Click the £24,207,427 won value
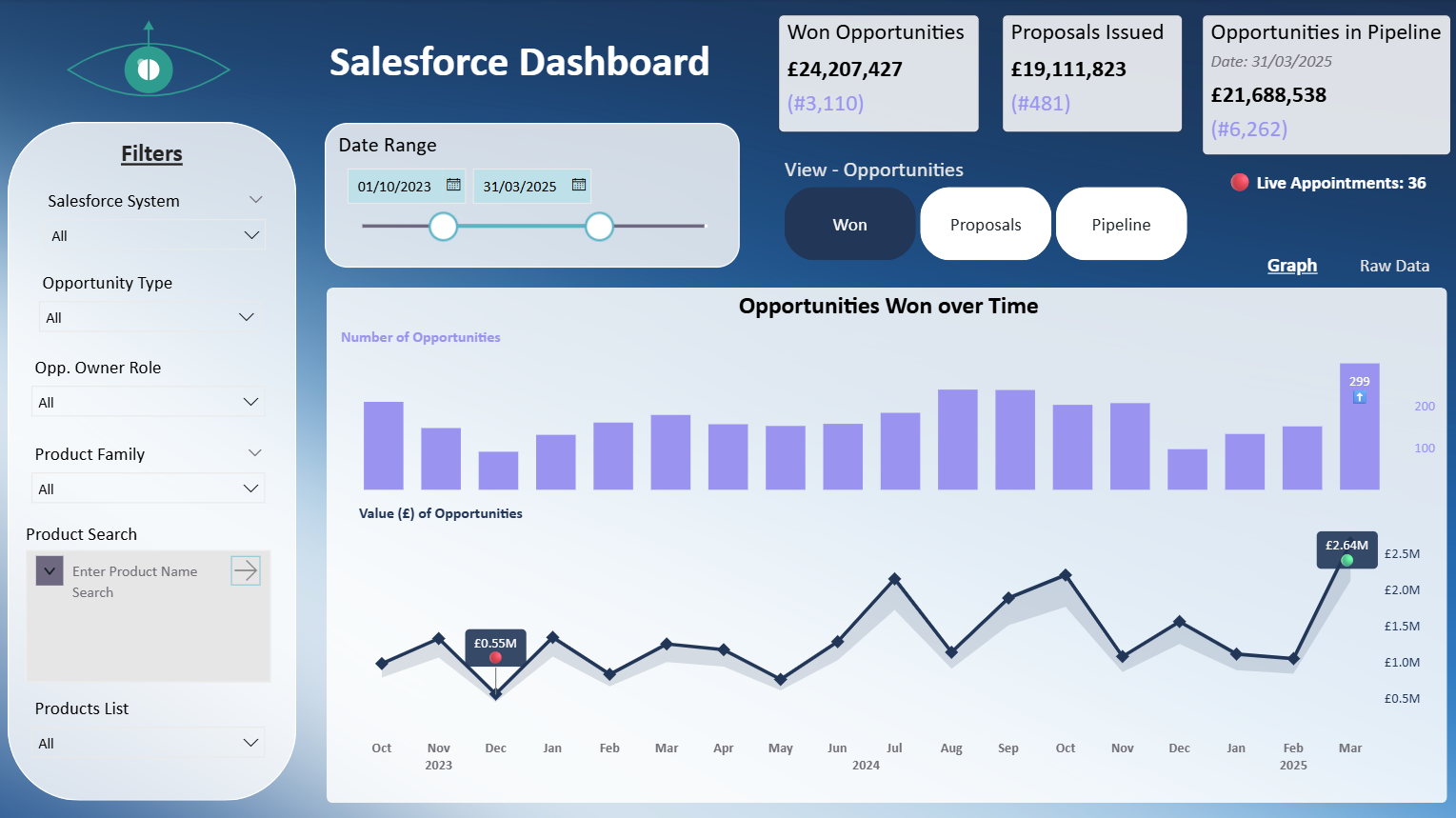The image size is (1456, 818). pos(845,70)
